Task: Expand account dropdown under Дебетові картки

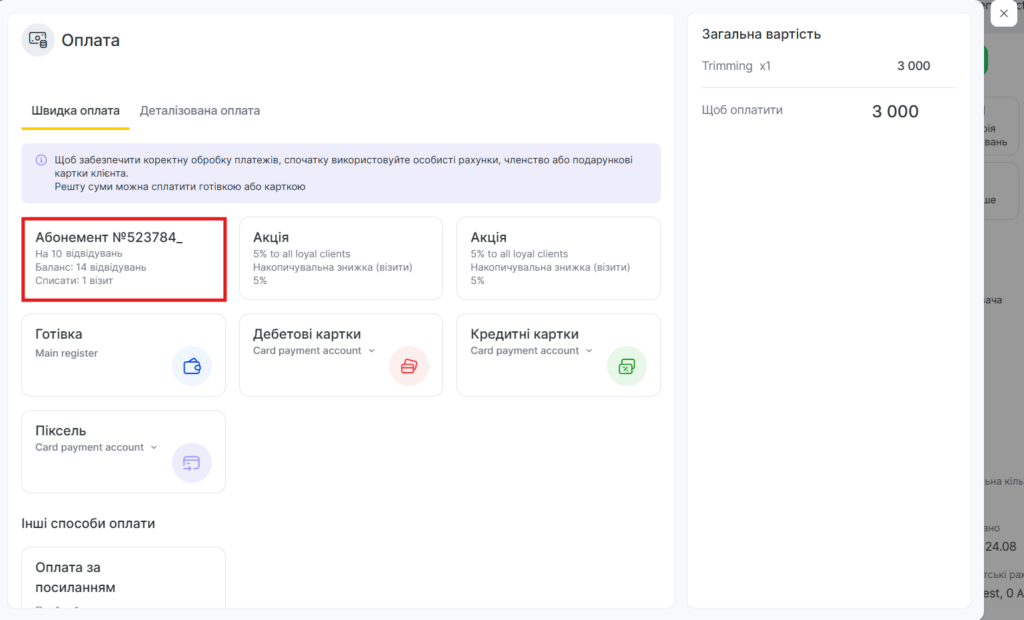Action: click(372, 351)
